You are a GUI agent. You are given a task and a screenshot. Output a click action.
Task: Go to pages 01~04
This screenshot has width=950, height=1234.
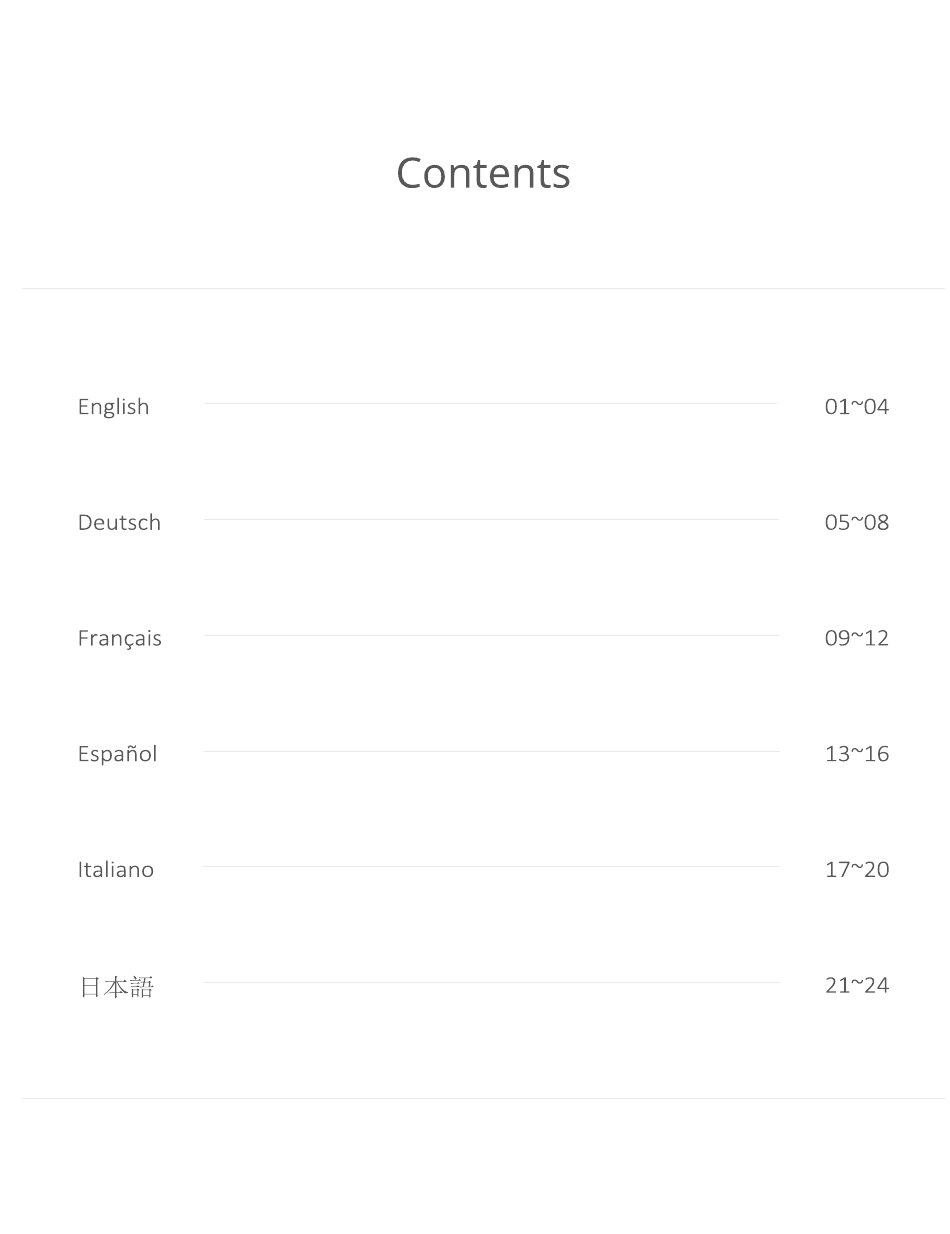pyautogui.click(x=857, y=406)
